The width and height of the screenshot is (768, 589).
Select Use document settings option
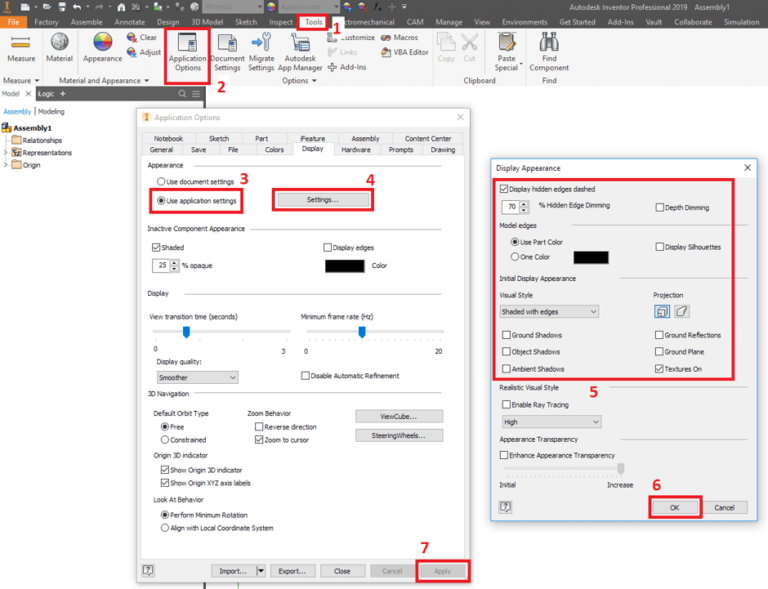pos(195,182)
